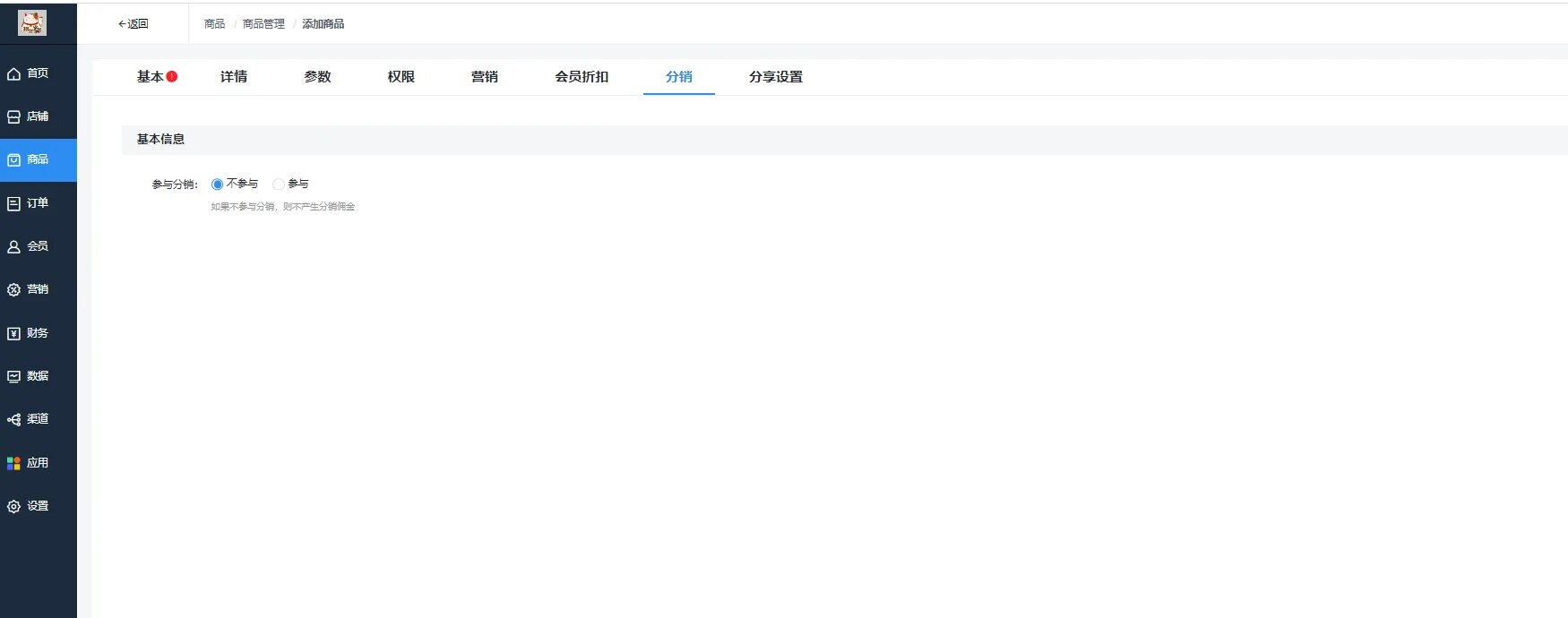The width and height of the screenshot is (1568, 618).
Task: Open the 权限 tab
Action: 401,77
